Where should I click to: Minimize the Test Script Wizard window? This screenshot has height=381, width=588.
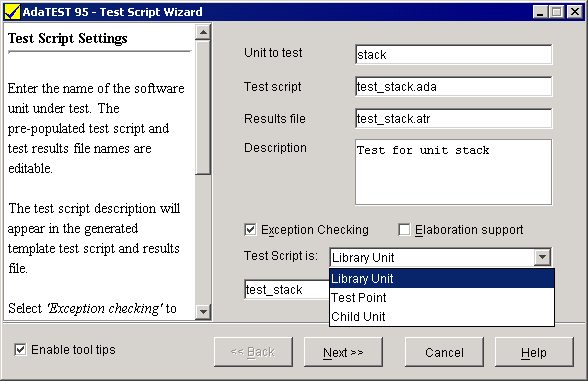pyautogui.click(x=540, y=12)
